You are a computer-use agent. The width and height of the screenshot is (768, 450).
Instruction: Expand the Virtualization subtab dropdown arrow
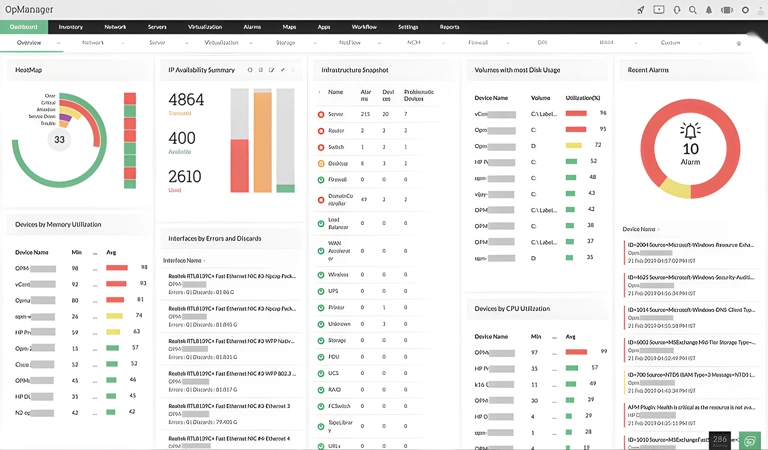(251, 43)
